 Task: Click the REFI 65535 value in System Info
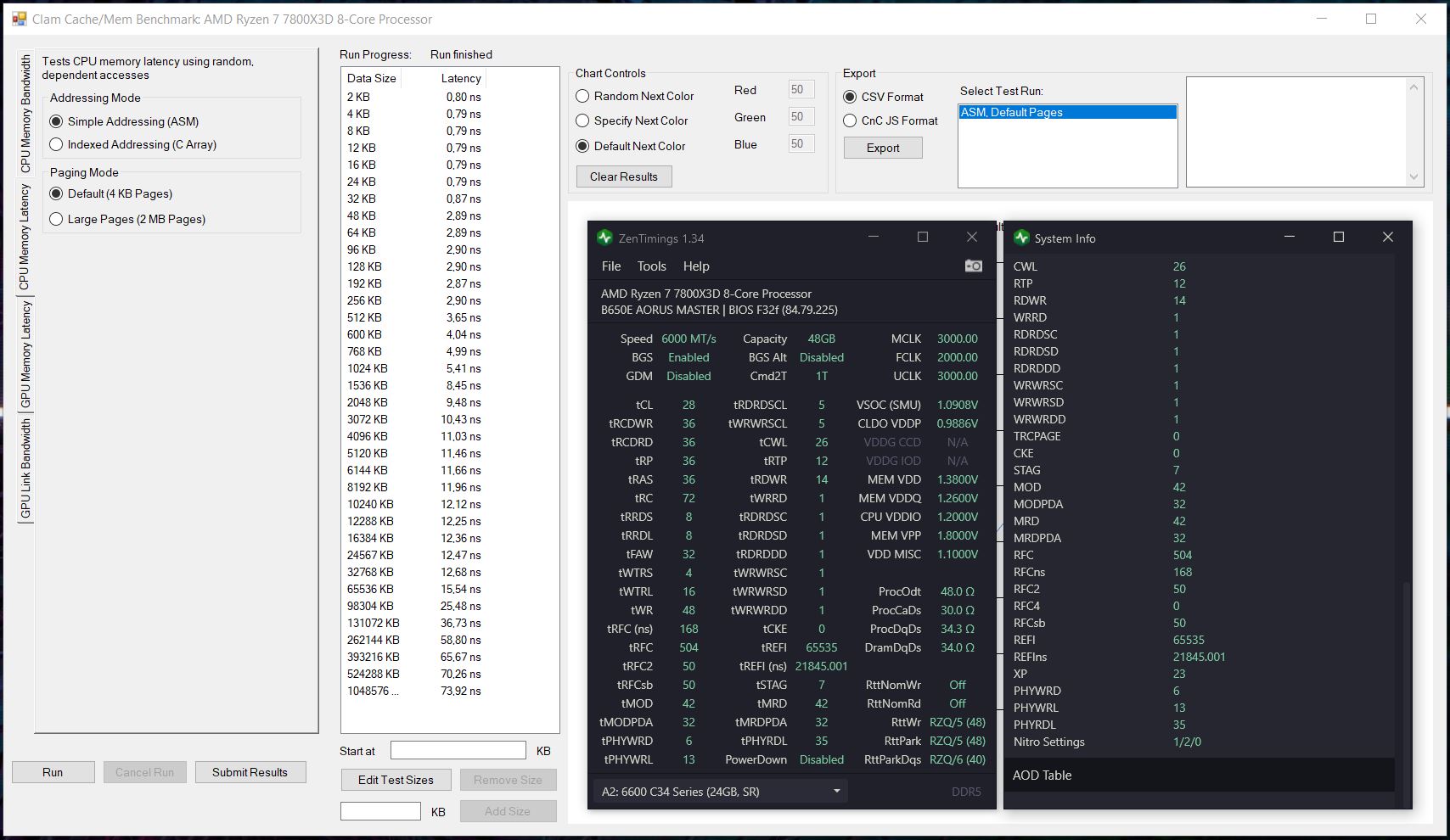click(1189, 640)
